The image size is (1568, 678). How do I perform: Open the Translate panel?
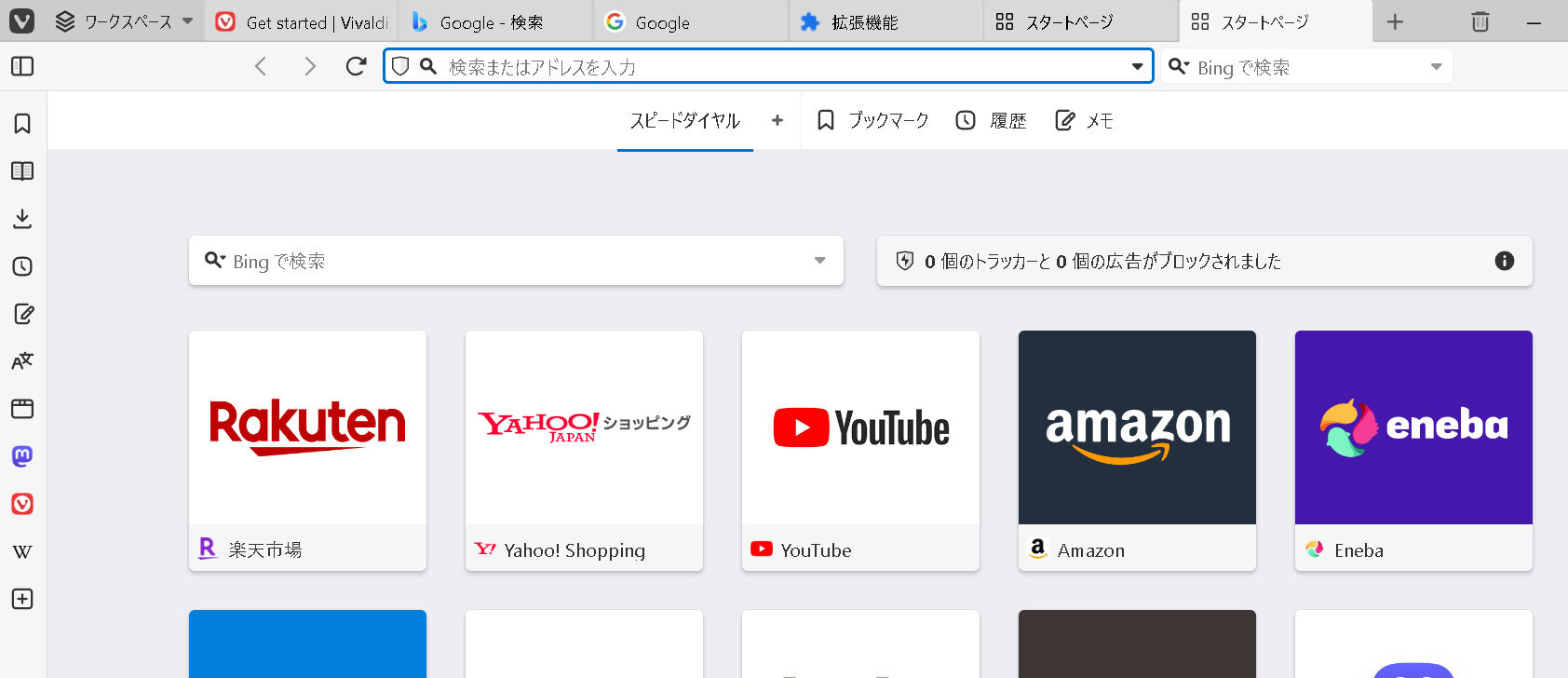pos(22,361)
